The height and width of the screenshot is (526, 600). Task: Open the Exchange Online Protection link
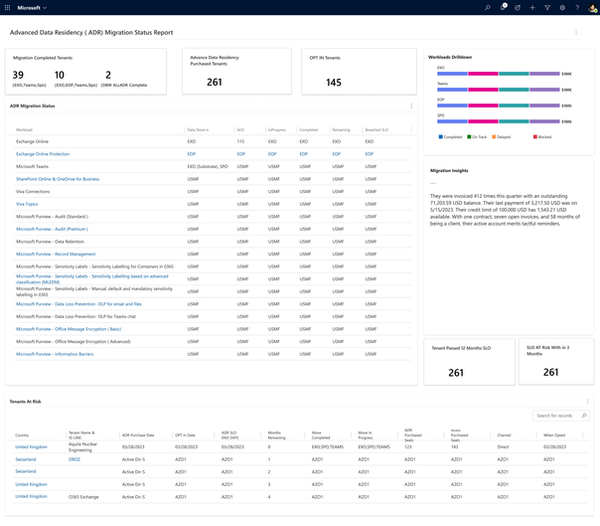tap(43, 154)
